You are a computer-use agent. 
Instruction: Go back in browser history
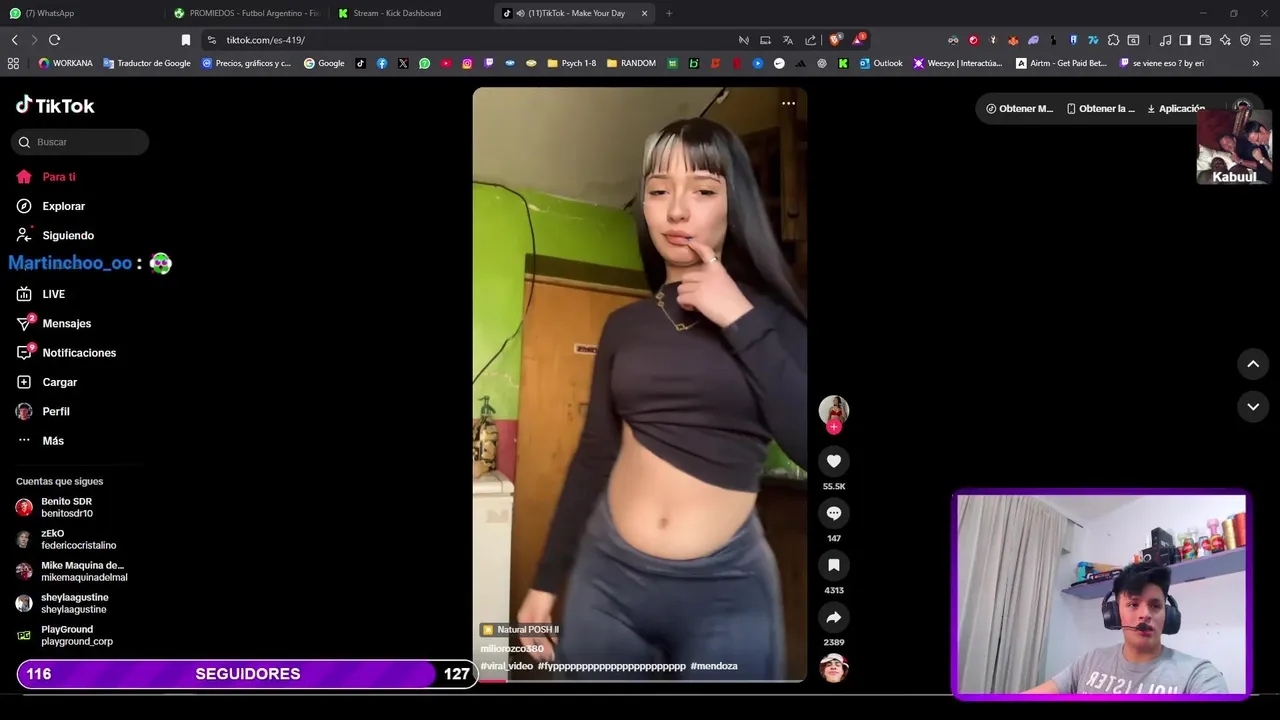pyautogui.click(x=14, y=40)
